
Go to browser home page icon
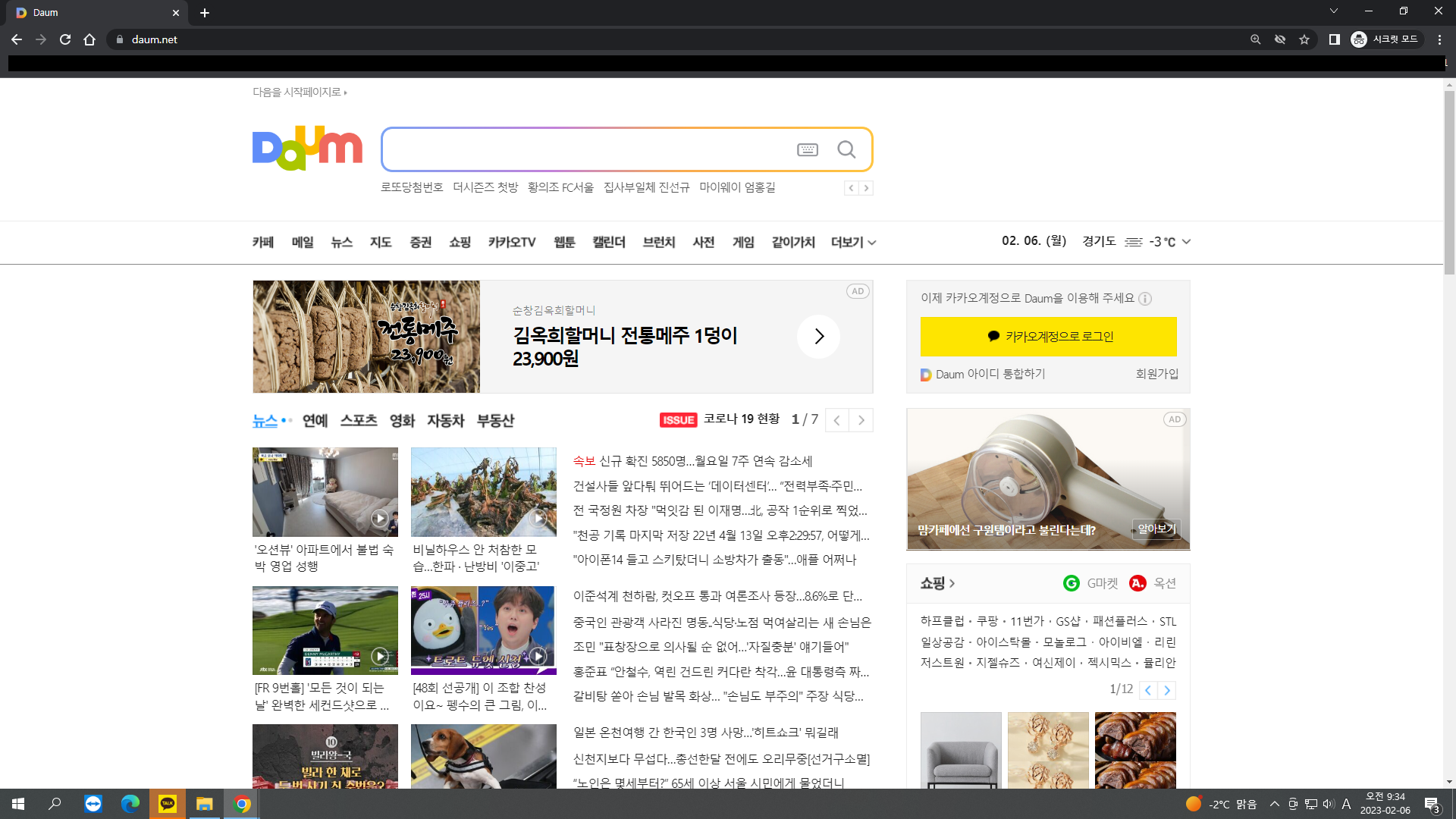[89, 39]
